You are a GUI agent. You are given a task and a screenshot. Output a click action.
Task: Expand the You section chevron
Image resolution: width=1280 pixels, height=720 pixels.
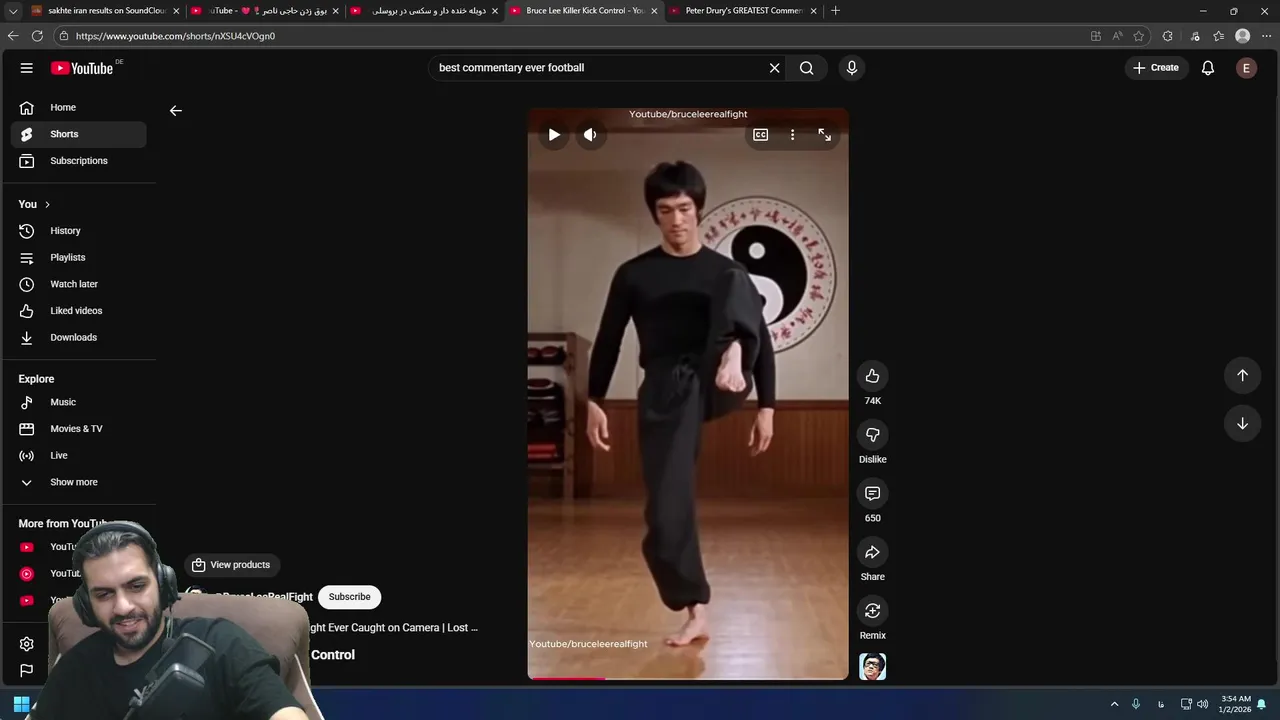click(x=47, y=205)
